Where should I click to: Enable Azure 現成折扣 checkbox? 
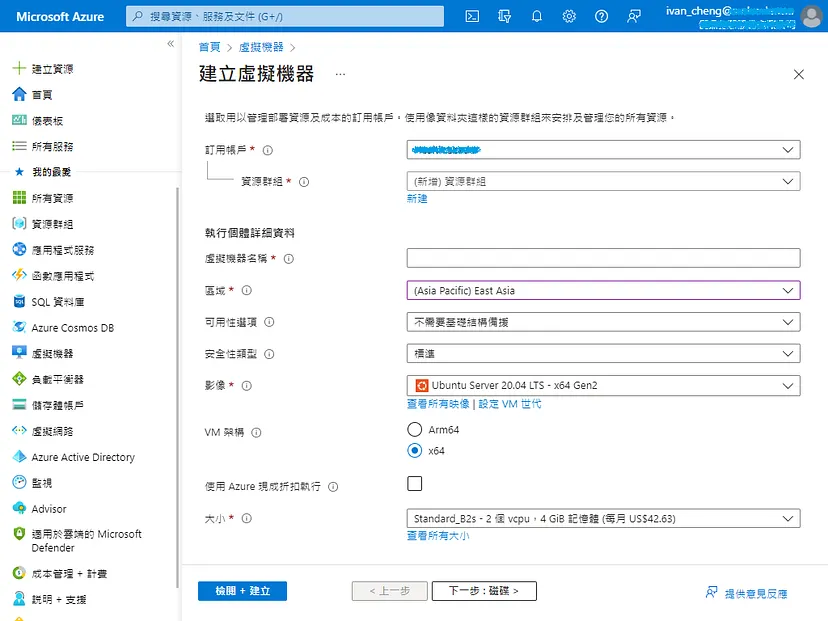(415, 483)
